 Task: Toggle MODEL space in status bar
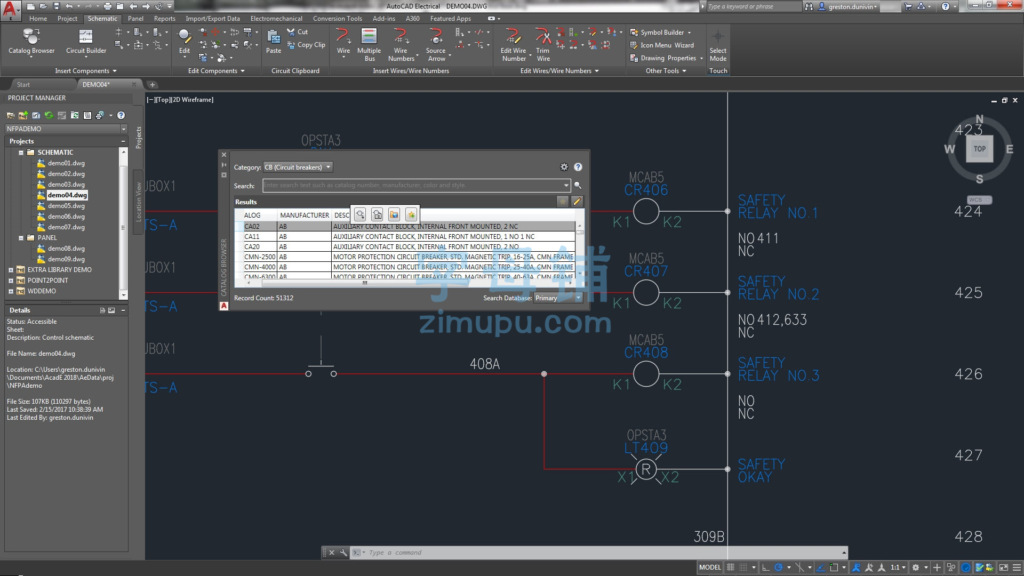pyautogui.click(x=710, y=568)
